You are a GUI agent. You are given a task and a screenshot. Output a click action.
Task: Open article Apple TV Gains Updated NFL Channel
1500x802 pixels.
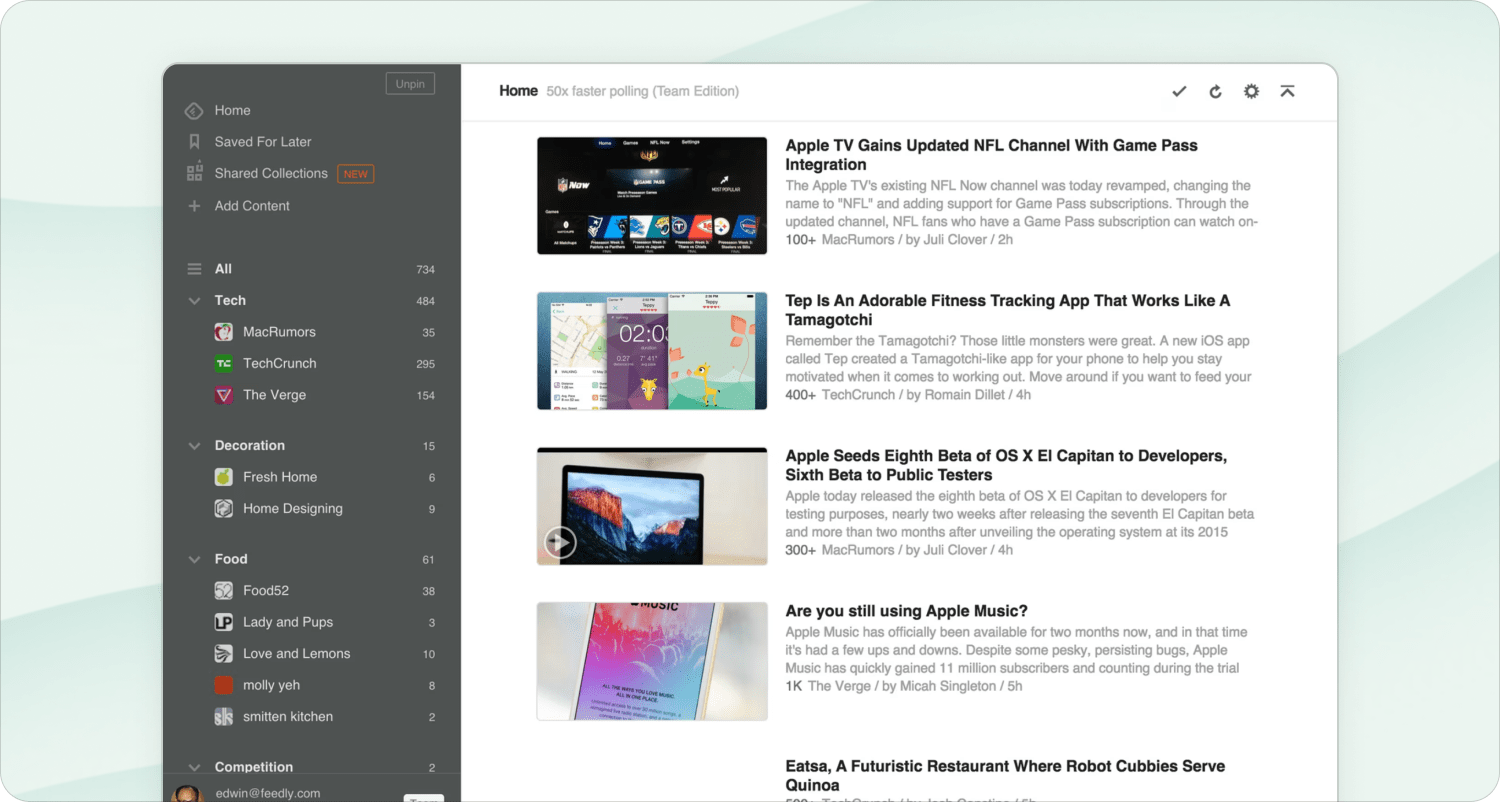point(991,155)
